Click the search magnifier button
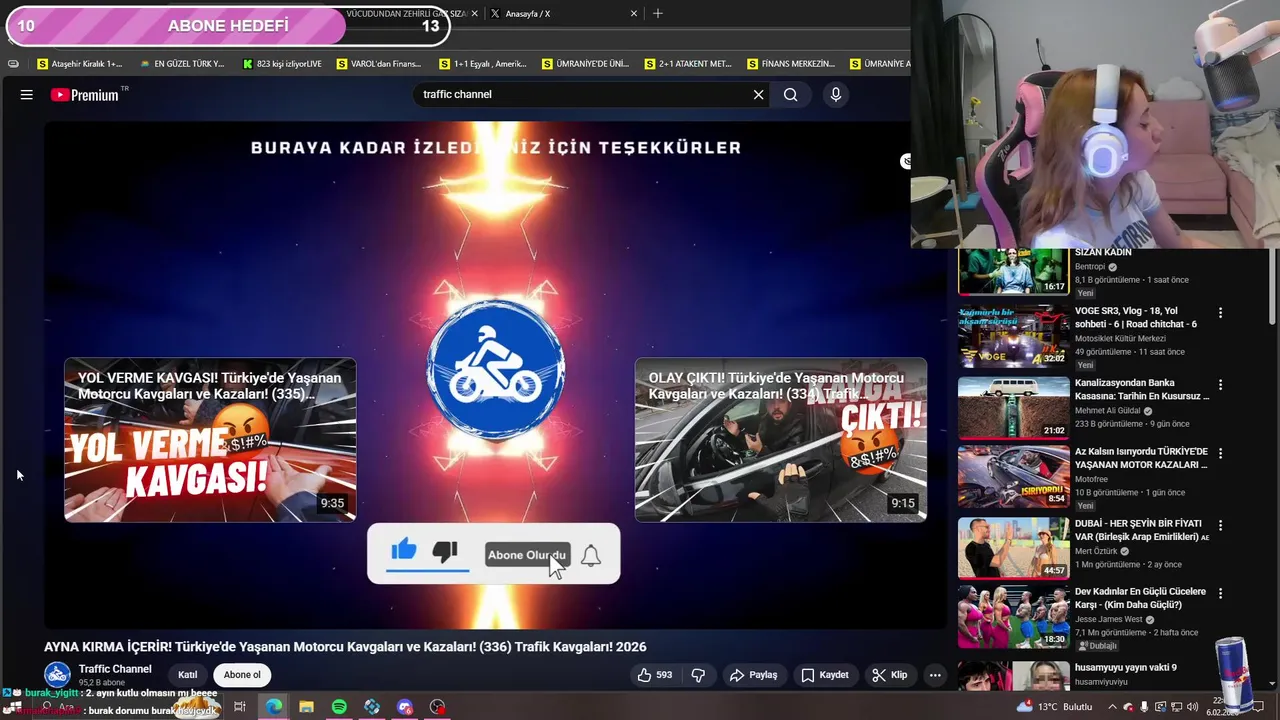1280x720 pixels. click(x=790, y=94)
